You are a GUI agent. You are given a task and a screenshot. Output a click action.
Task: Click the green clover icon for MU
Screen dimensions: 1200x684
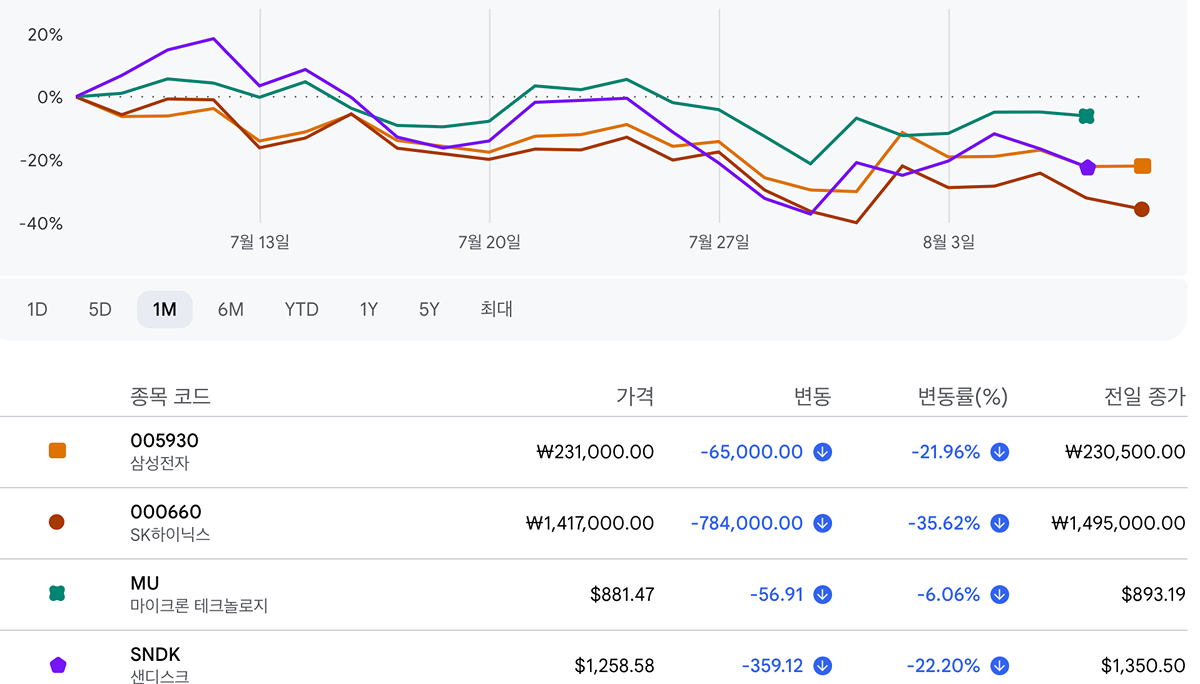point(57,594)
